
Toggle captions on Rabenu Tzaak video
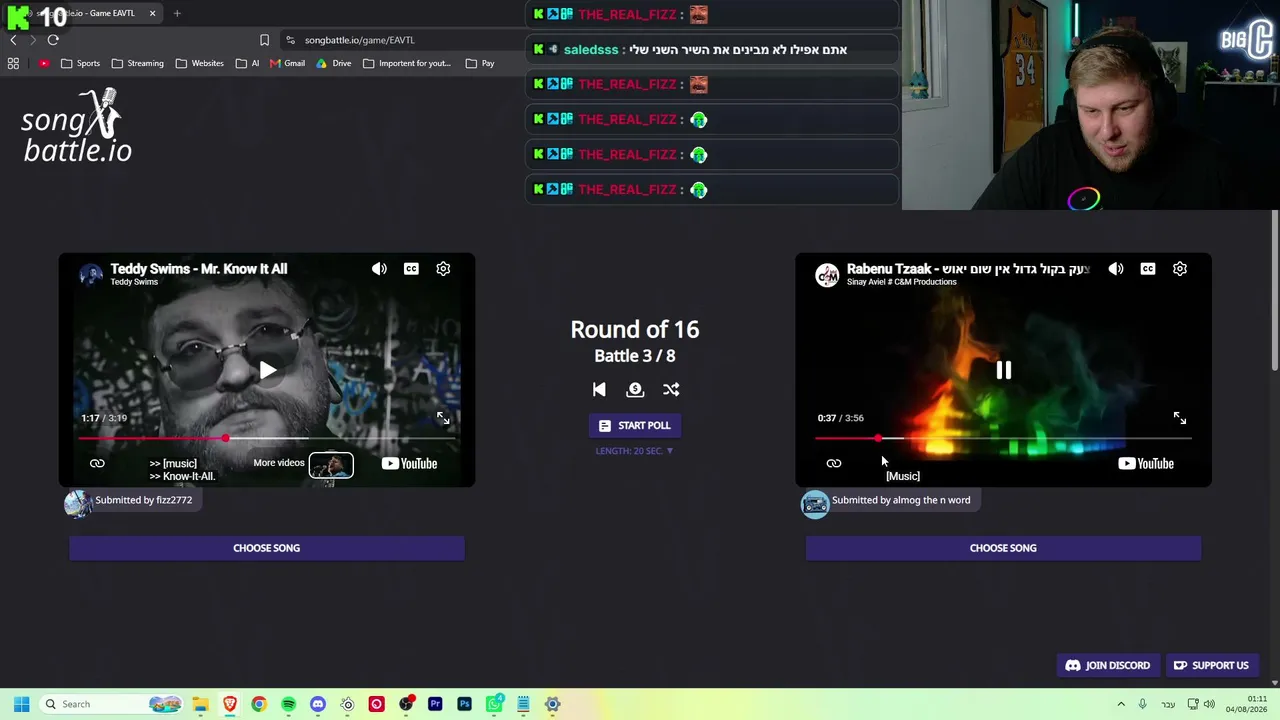click(1148, 269)
